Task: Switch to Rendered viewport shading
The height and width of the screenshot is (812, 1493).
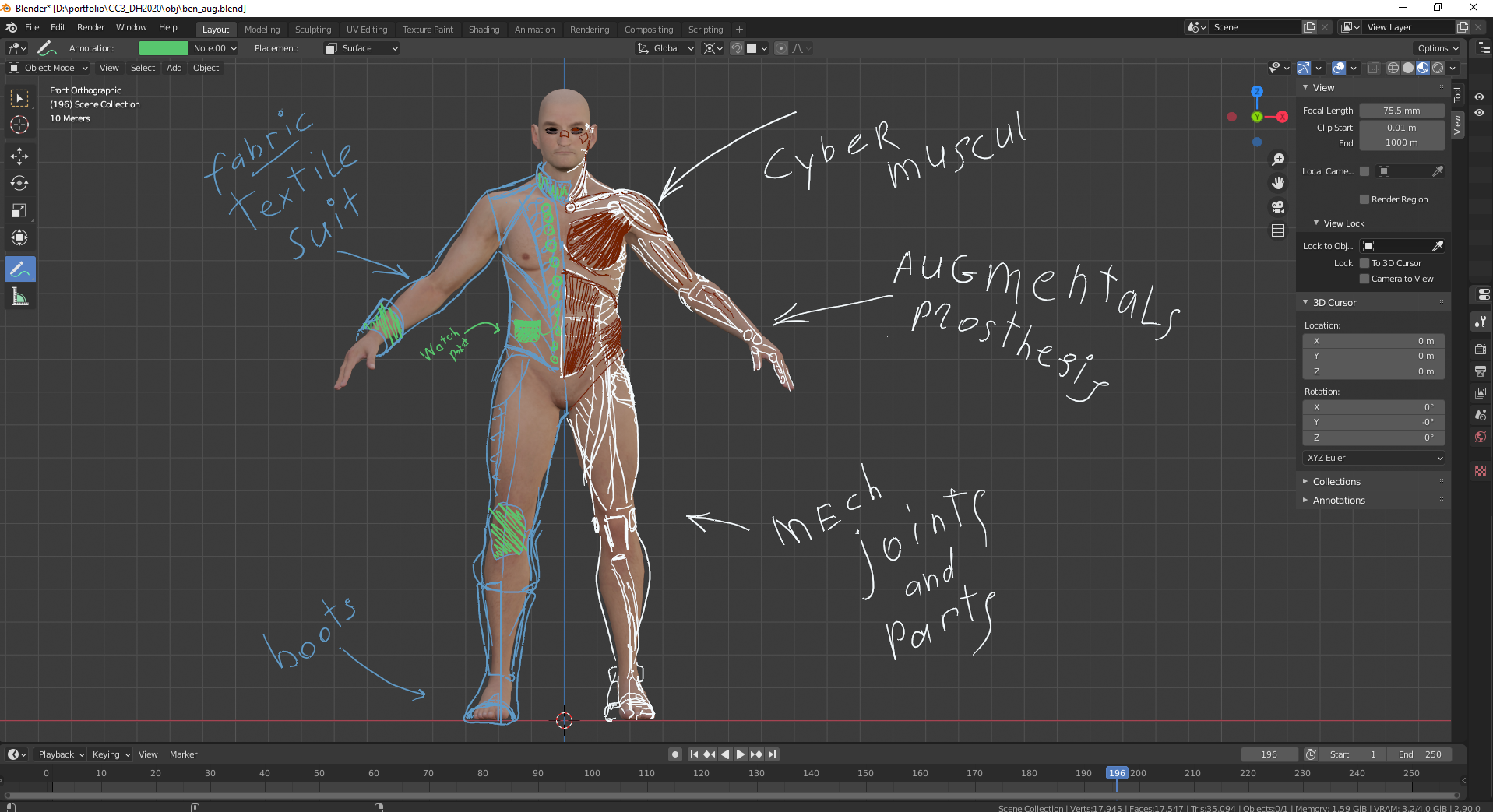Action: coord(1438,68)
